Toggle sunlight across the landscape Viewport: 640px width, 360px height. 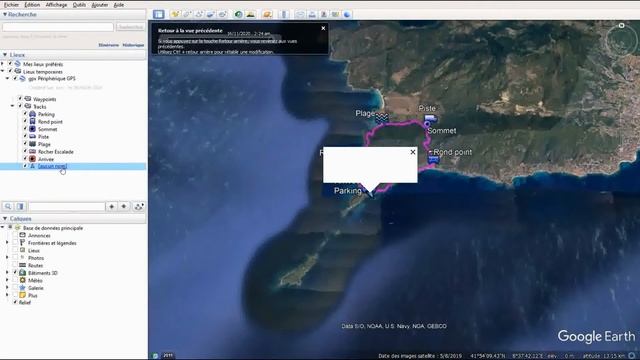click(251, 14)
